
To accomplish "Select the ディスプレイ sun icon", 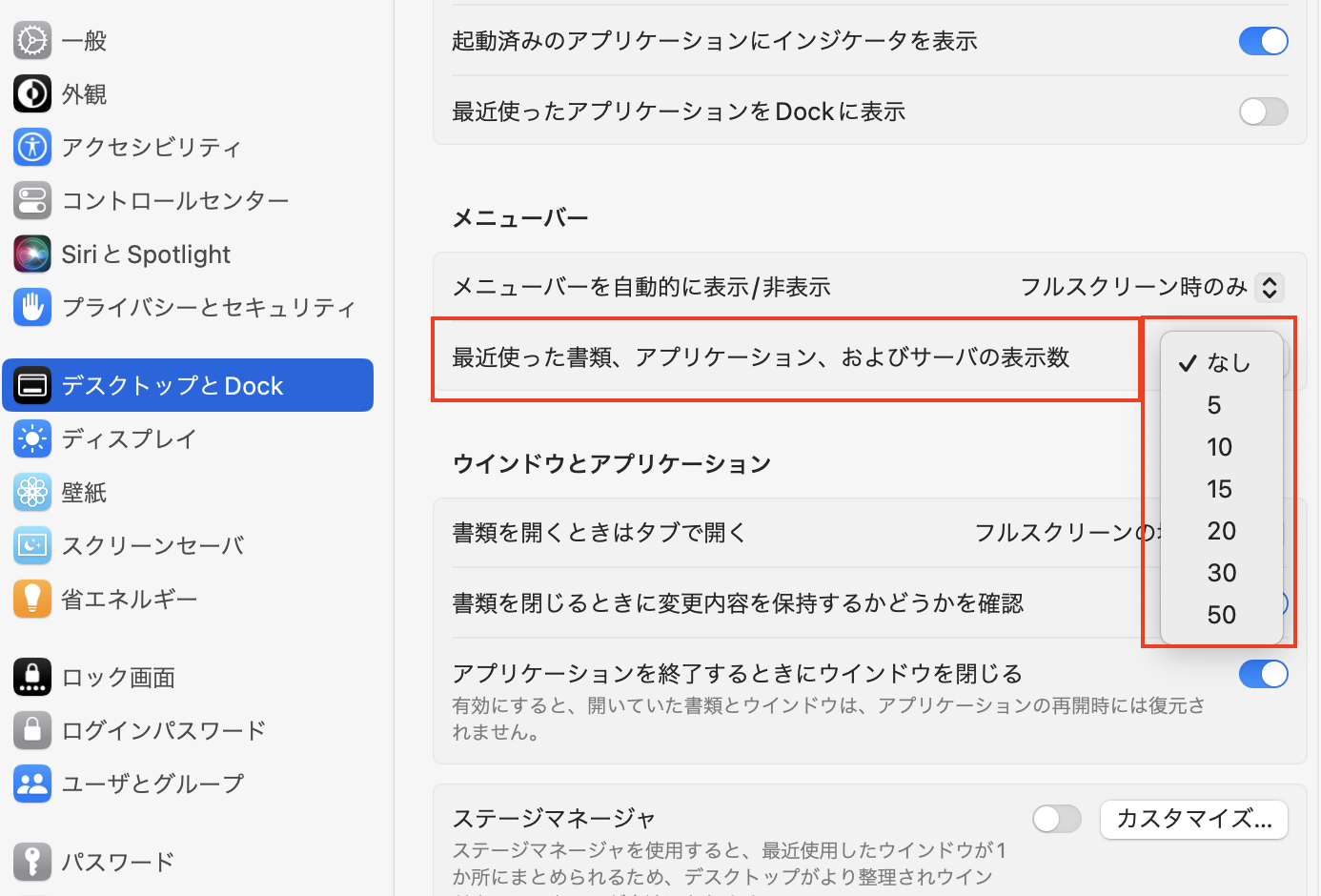I will coord(32,438).
